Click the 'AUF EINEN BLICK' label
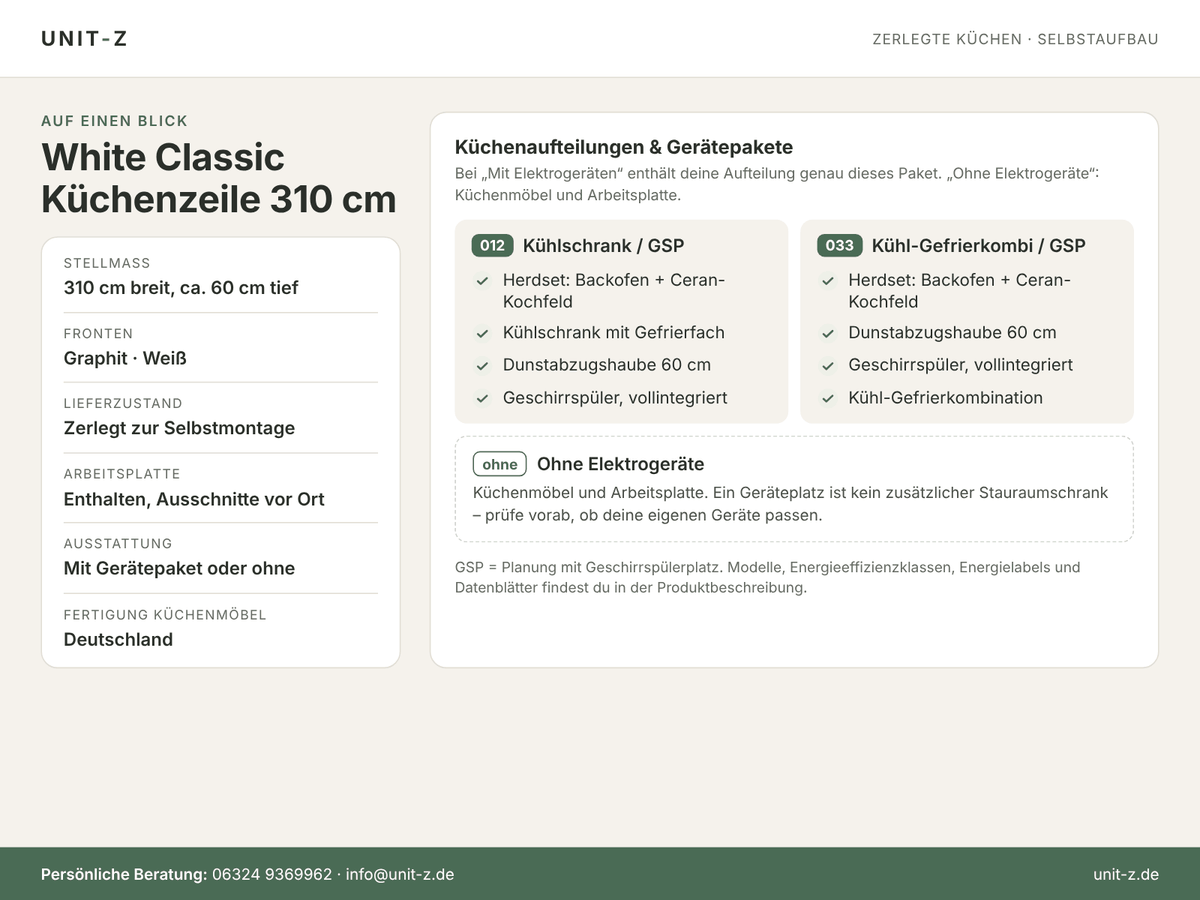The width and height of the screenshot is (1200, 900). coord(114,121)
